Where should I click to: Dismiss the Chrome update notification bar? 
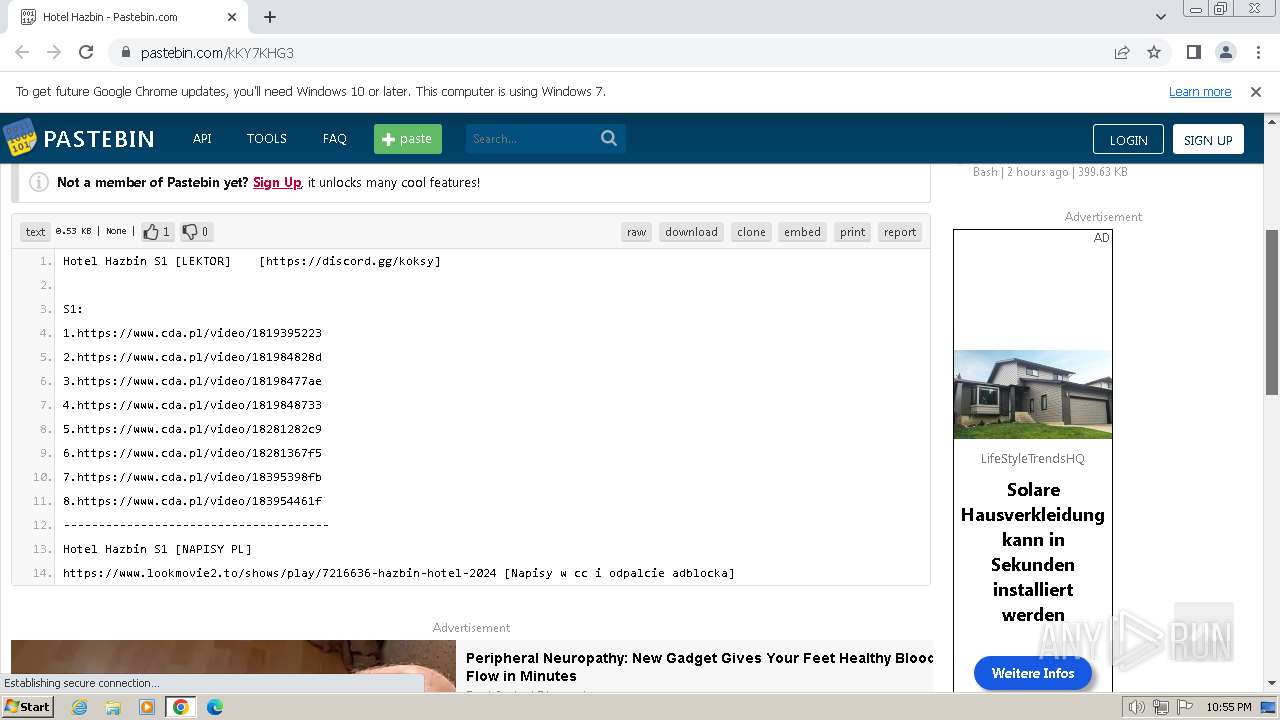(1256, 92)
